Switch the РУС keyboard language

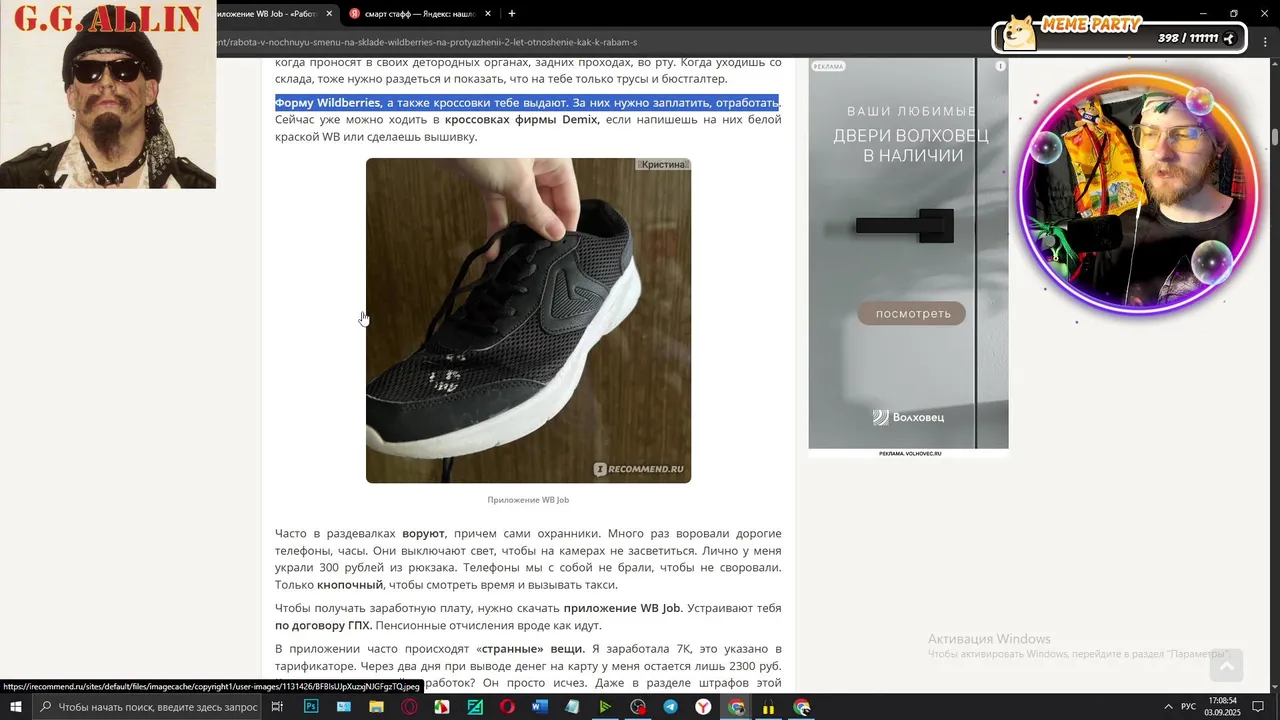(1188, 707)
